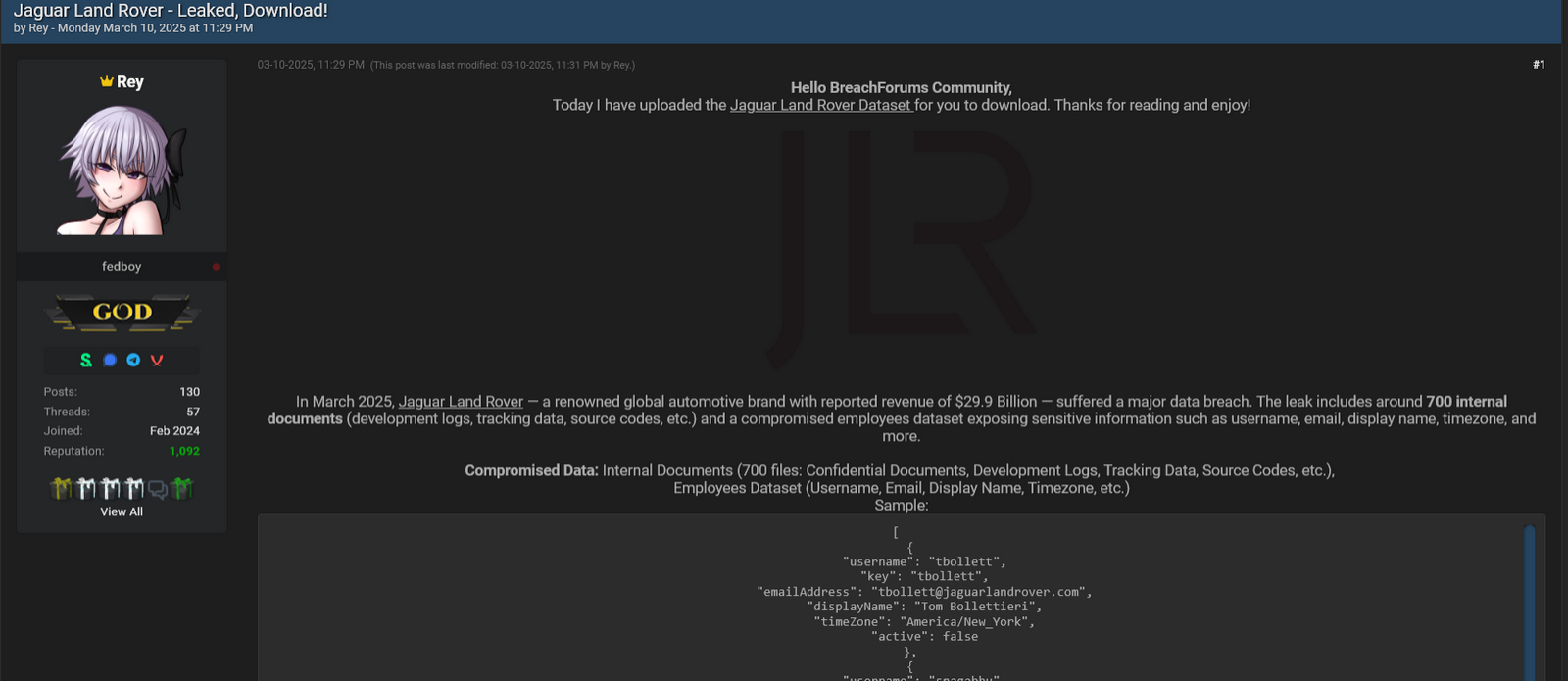Click the '"active": false' line

924,636
